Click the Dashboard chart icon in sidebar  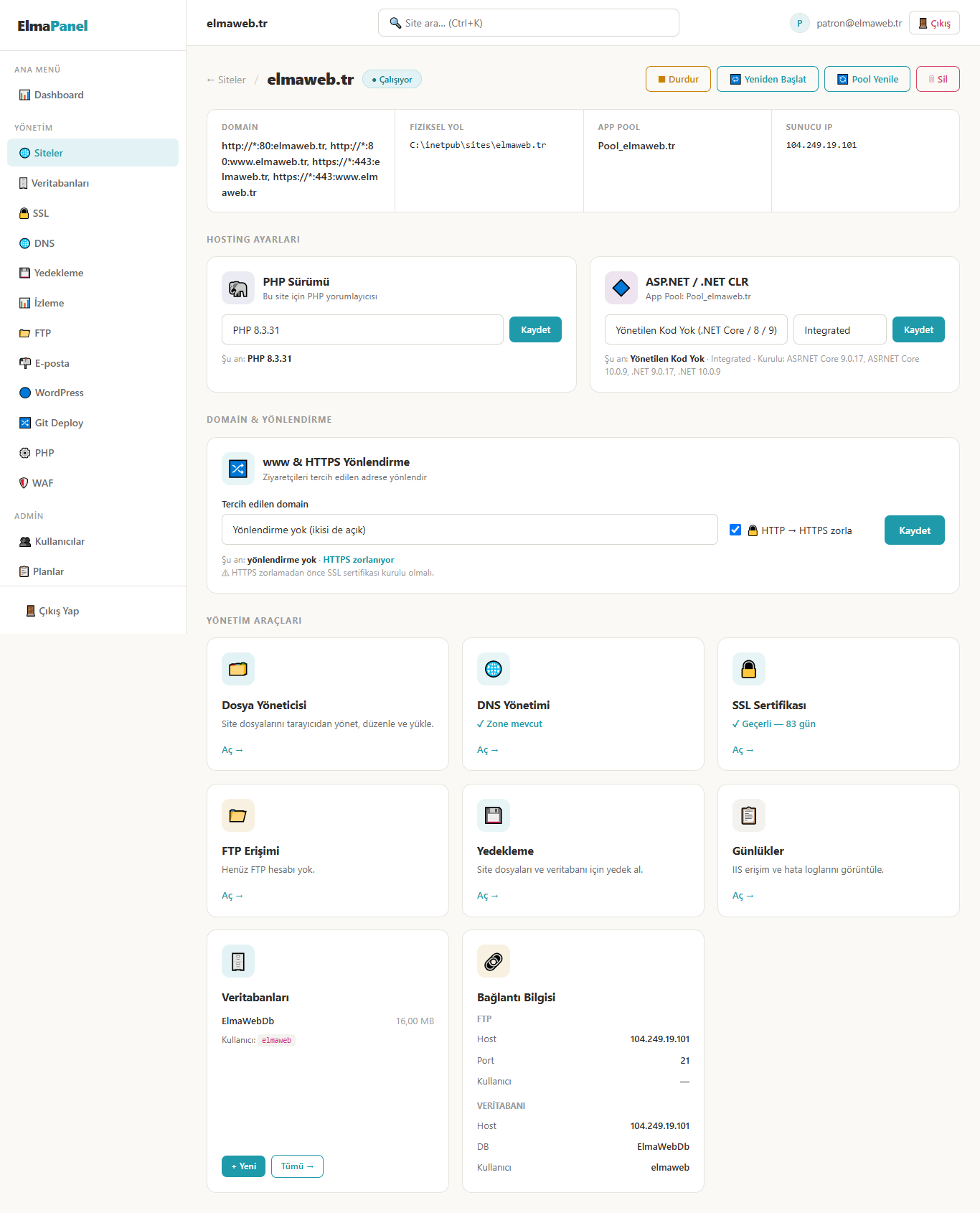24,95
